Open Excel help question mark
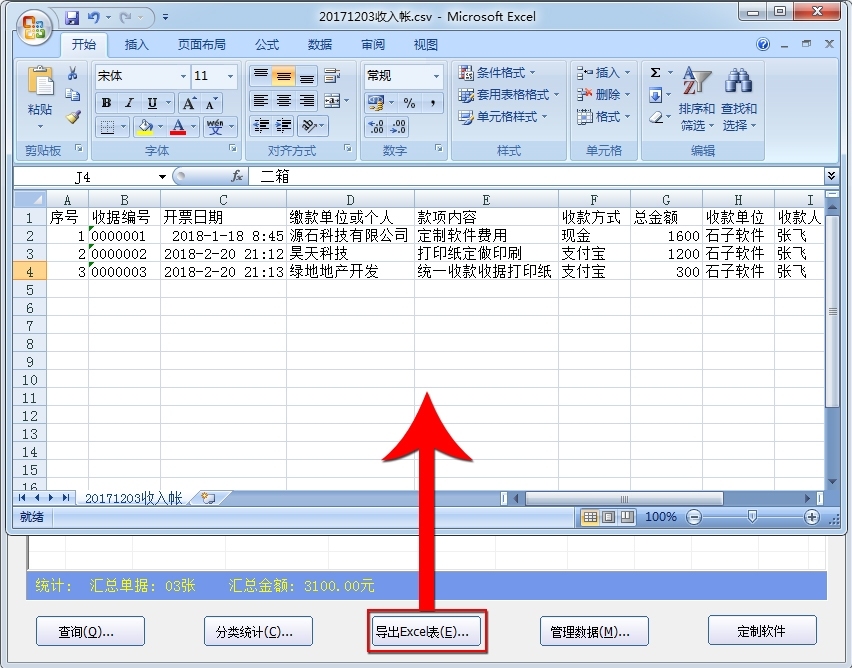The height and width of the screenshot is (668, 852). [763, 45]
